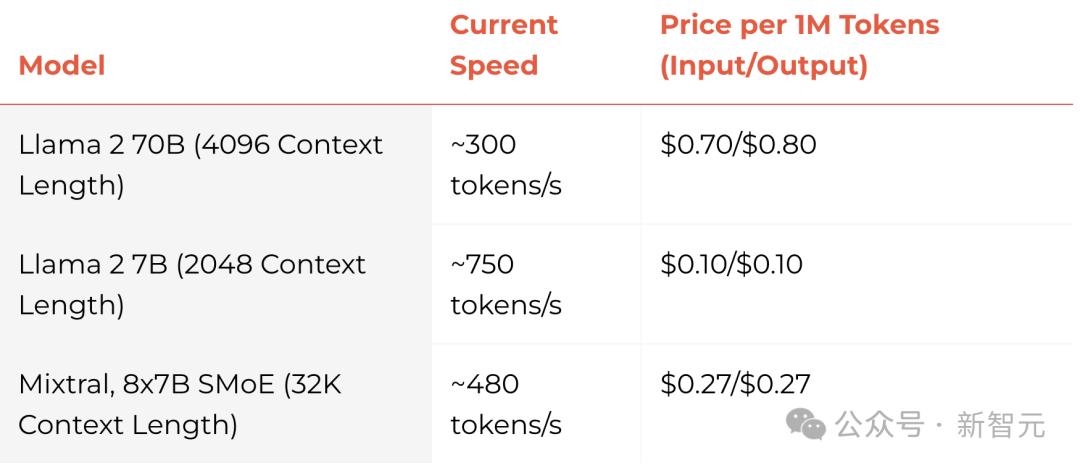Click the Price per 1M Tokens header
Viewport: 1080px width, 468px height.
pyautogui.click(x=800, y=25)
